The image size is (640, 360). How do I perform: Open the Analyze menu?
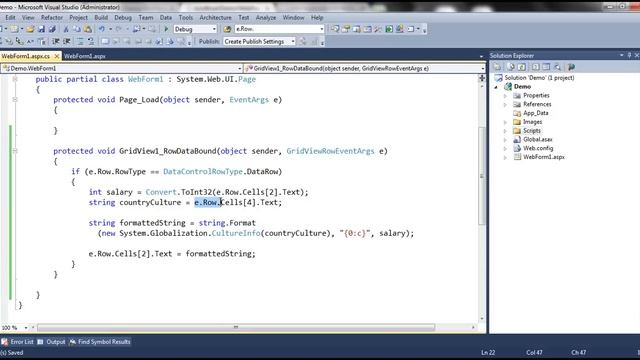pyautogui.click(x=266, y=18)
